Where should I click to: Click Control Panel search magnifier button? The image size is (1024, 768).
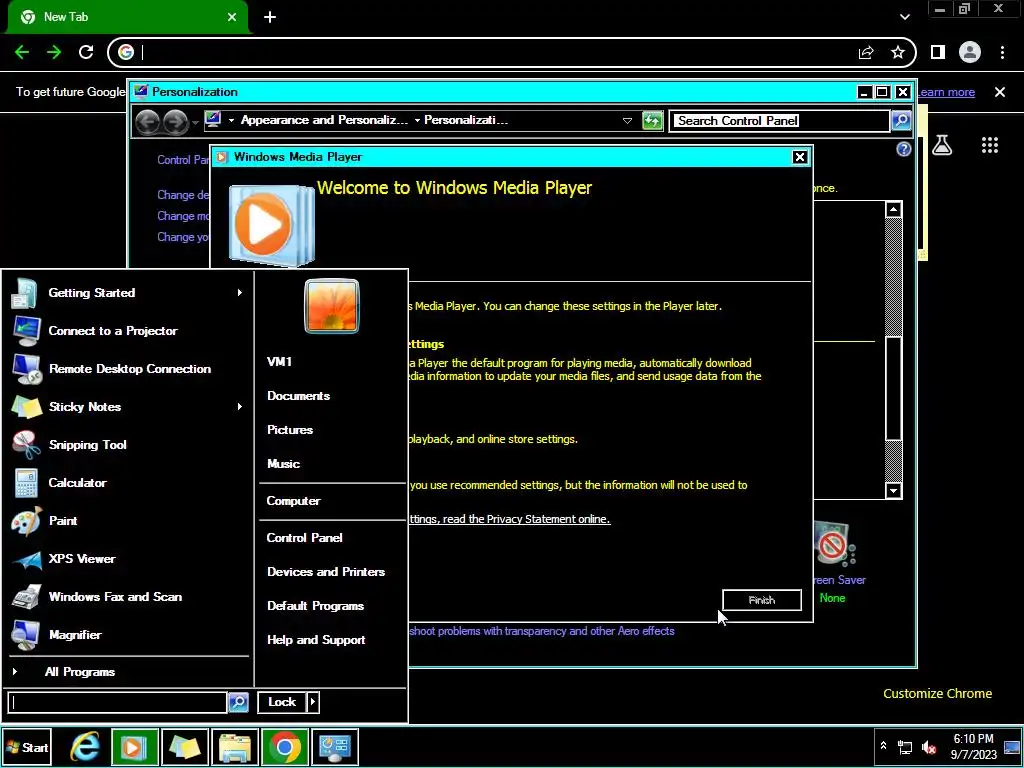(901, 121)
